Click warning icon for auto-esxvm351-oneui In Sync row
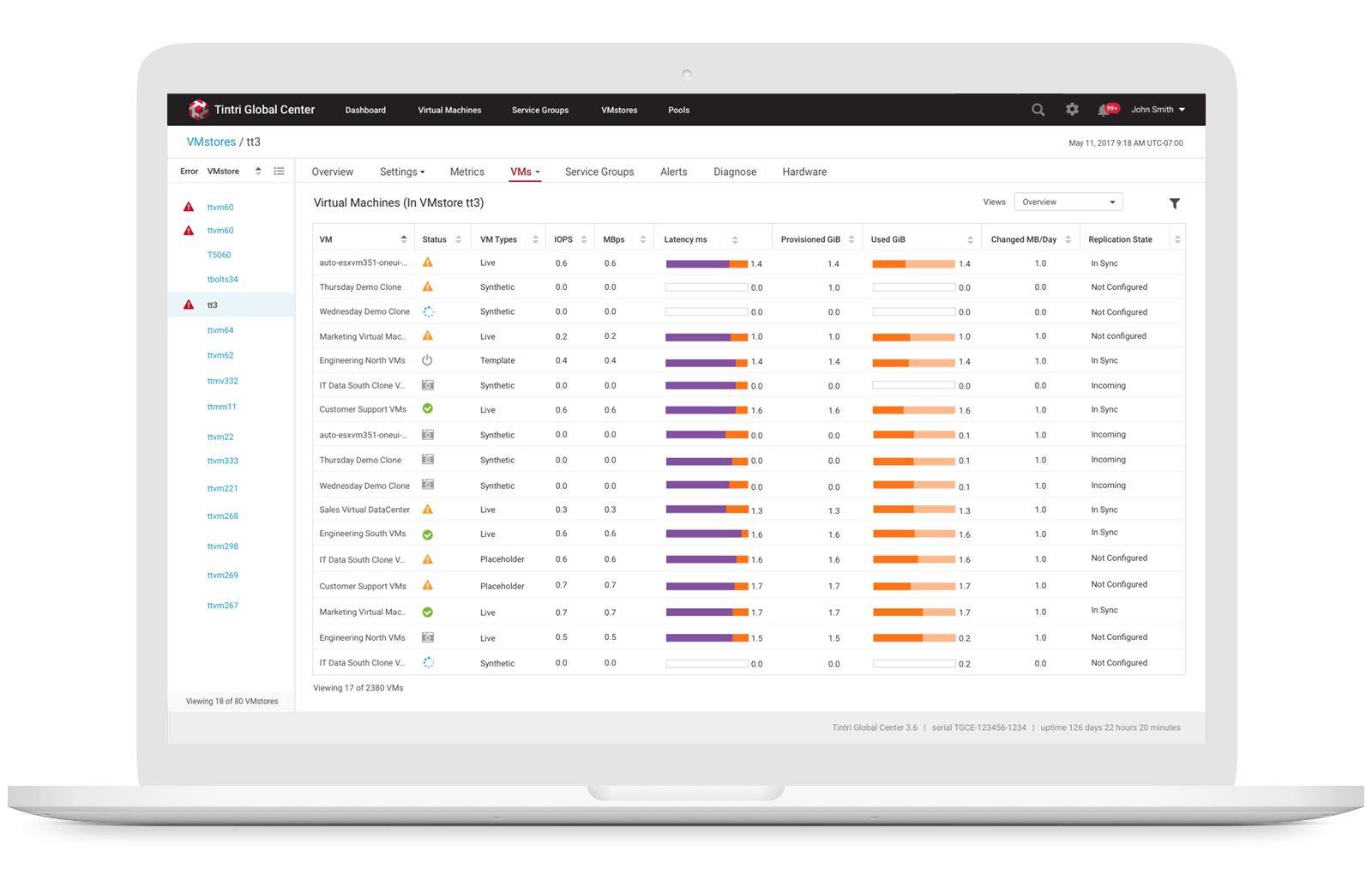Viewport: 1372px width, 893px height. click(428, 262)
